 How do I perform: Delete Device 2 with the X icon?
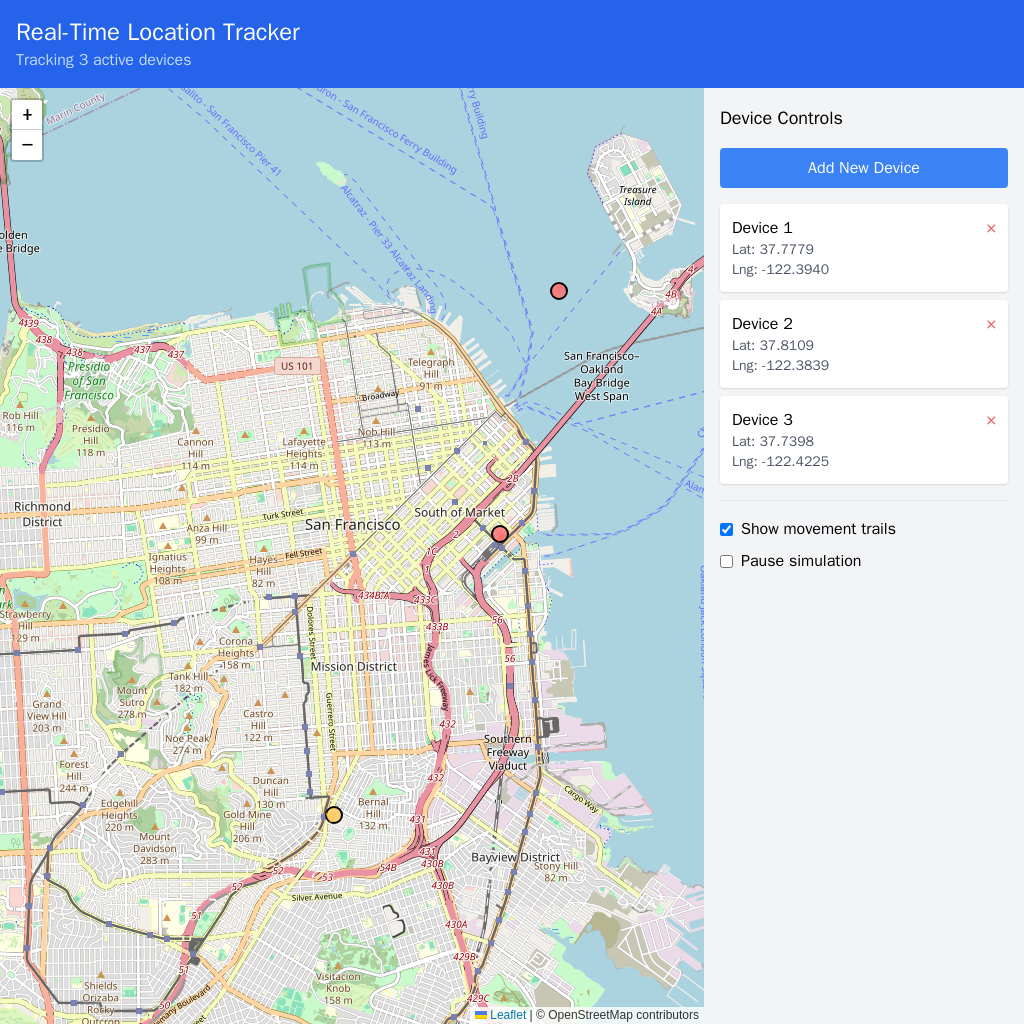pos(991,324)
